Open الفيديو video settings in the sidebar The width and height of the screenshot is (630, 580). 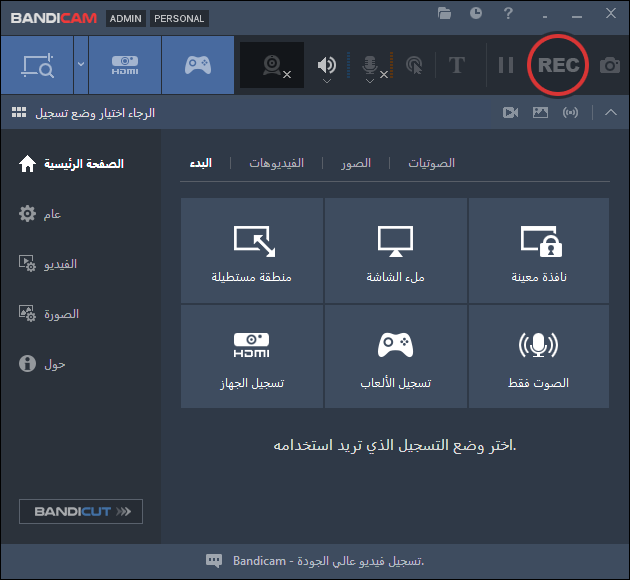pyautogui.click(x=48, y=264)
